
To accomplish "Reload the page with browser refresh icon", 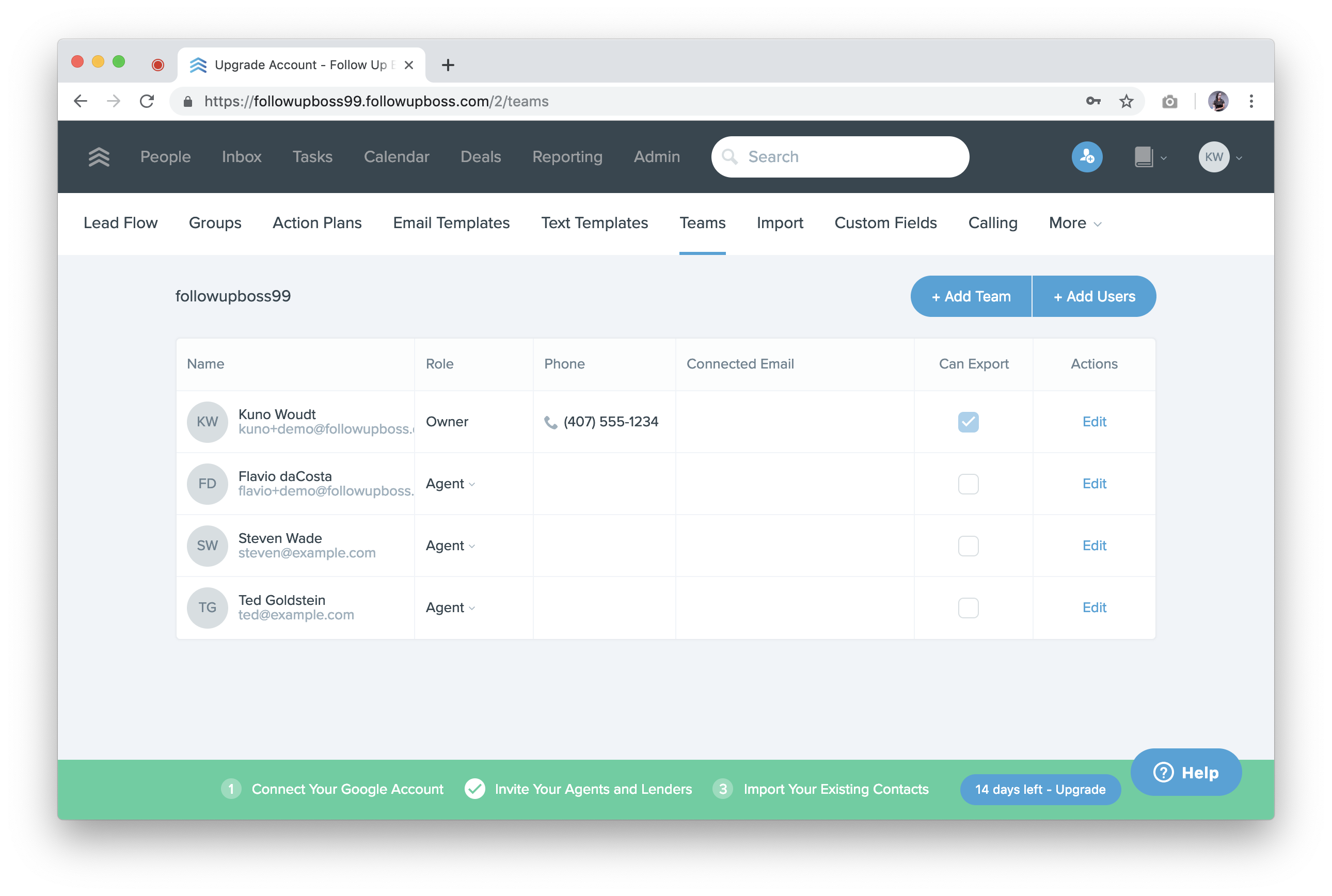I will click(x=147, y=101).
